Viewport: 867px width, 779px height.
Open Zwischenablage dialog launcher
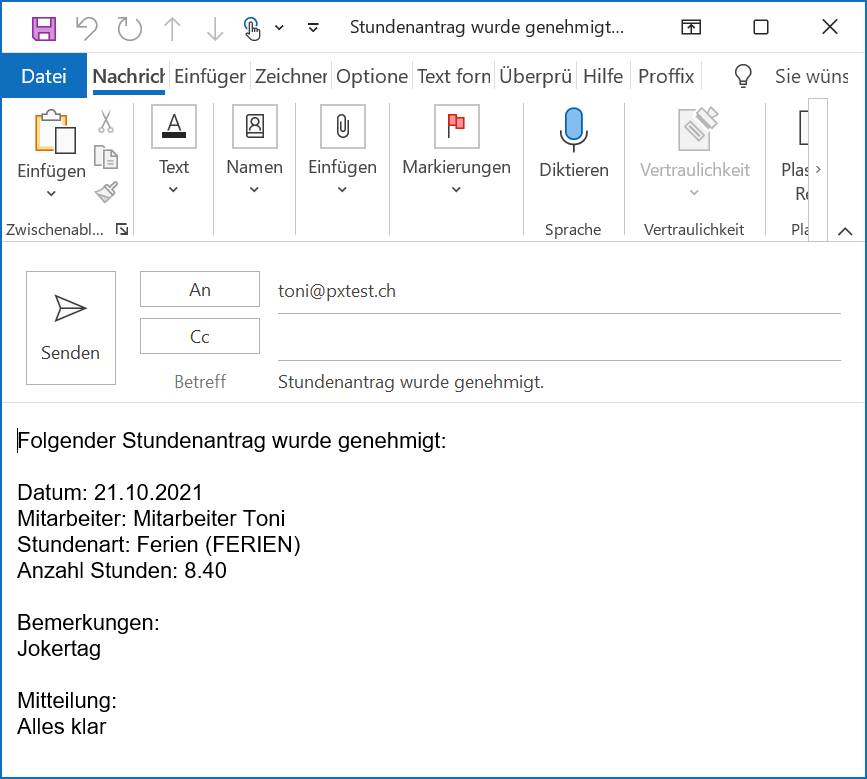tap(122, 229)
